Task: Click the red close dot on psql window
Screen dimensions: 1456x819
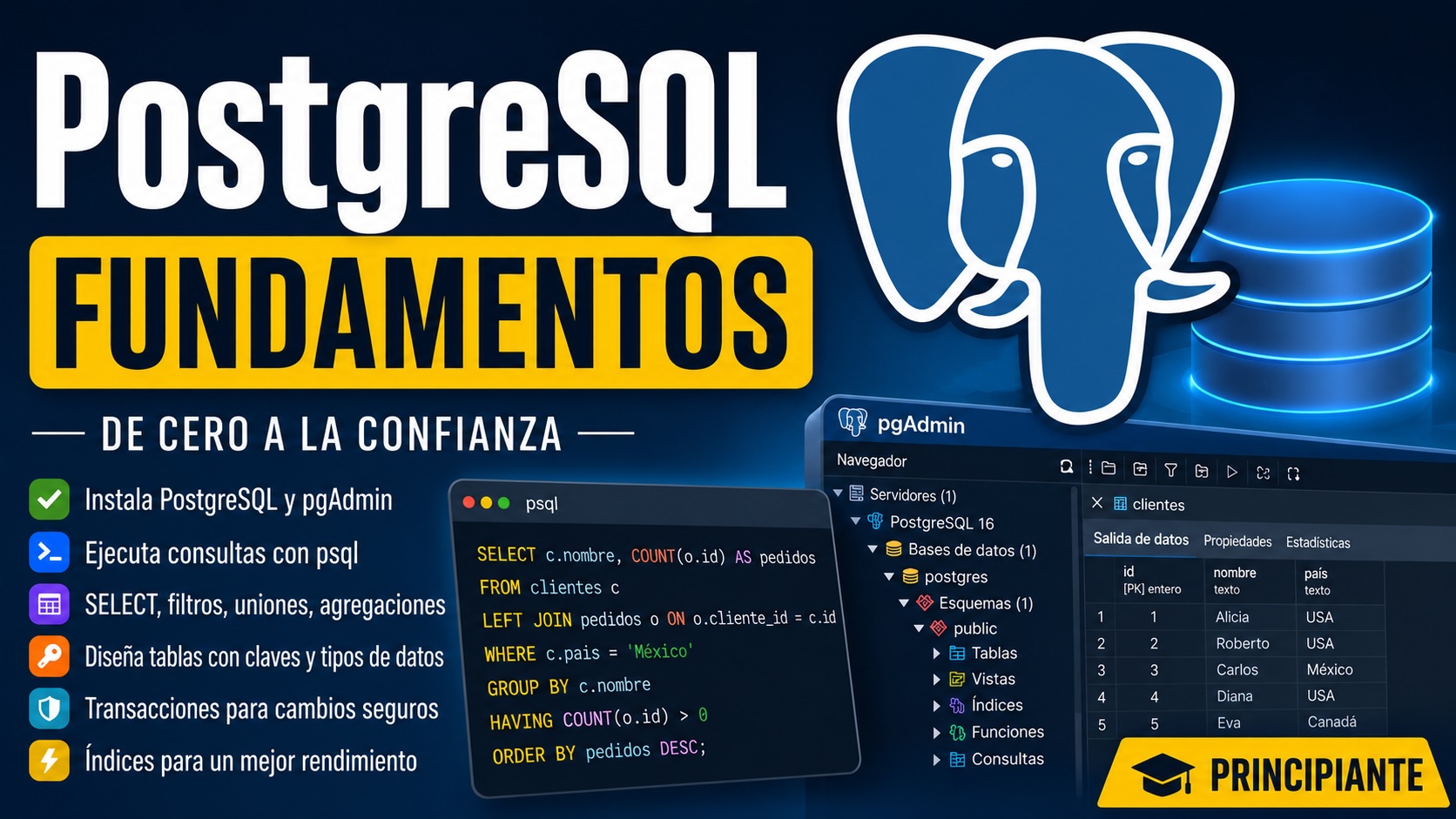Action: pyautogui.click(x=468, y=502)
